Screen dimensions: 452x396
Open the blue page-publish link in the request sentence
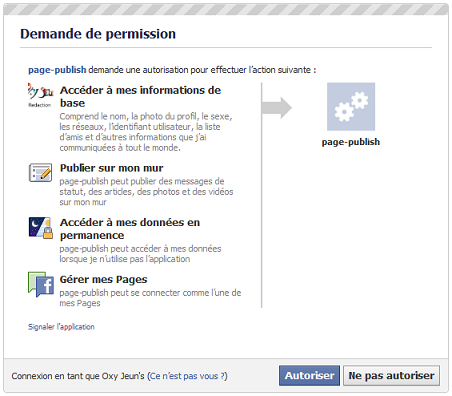point(57,70)
